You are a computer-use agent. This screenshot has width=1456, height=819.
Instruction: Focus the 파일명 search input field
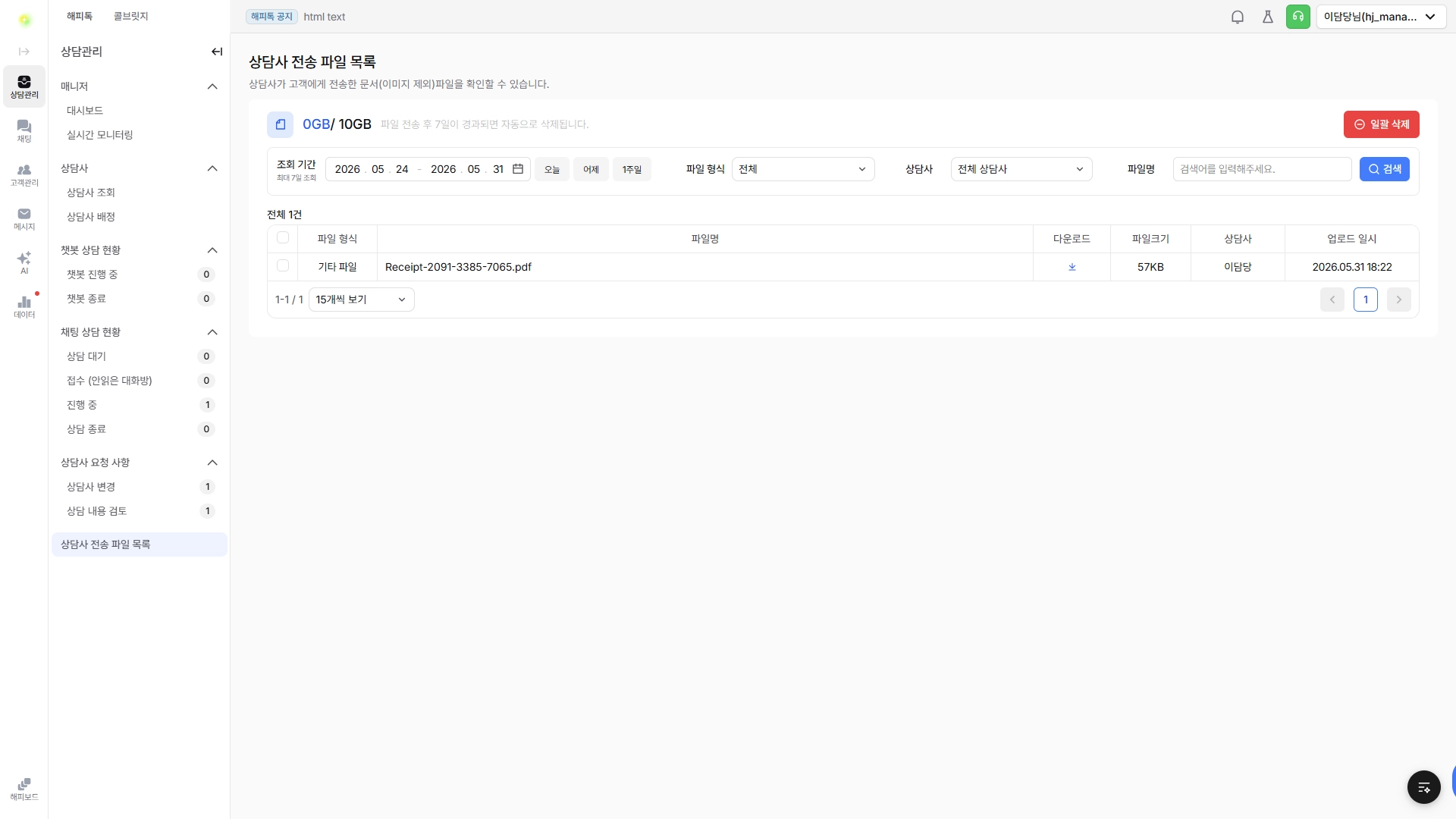tap(1263, 169)
